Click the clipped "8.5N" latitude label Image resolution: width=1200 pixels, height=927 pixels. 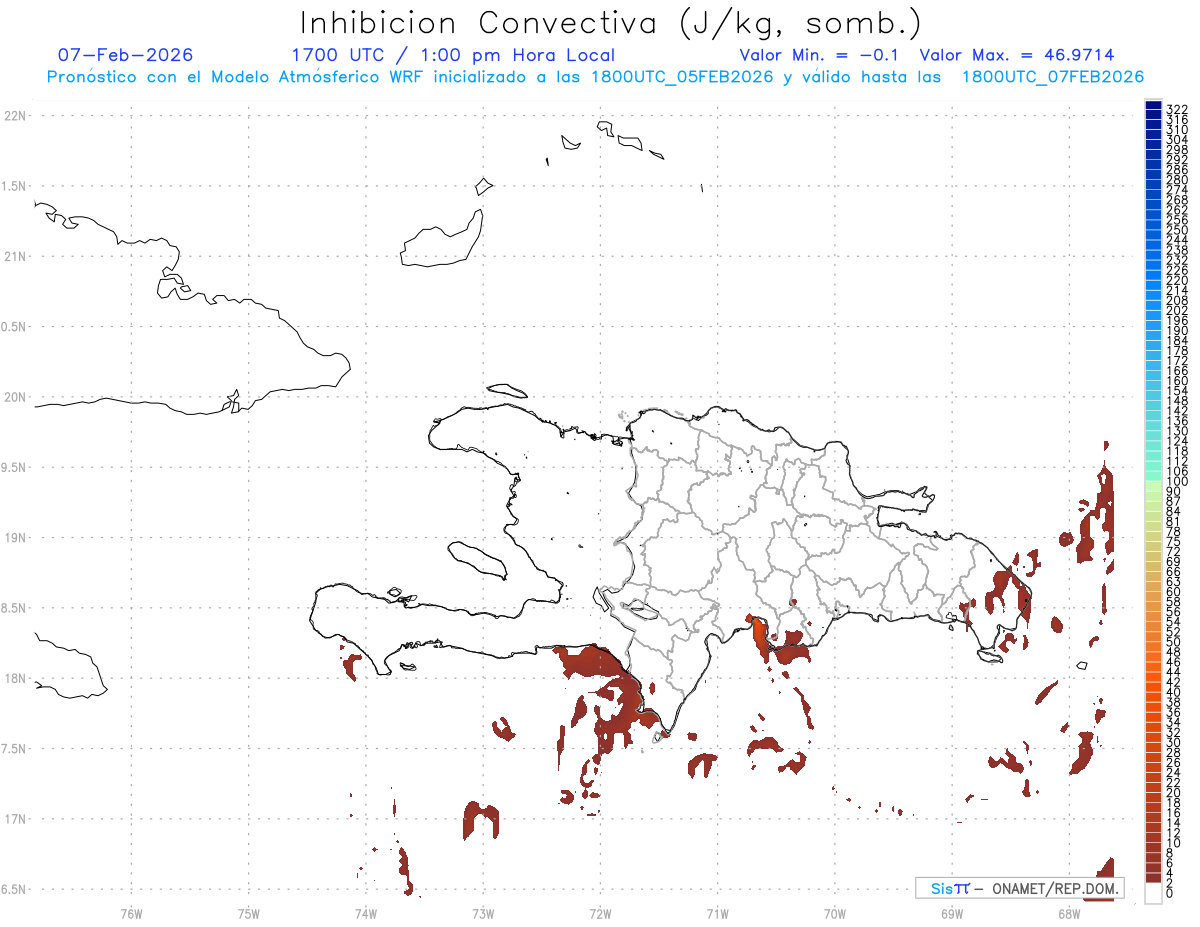[x=14, y=608]
